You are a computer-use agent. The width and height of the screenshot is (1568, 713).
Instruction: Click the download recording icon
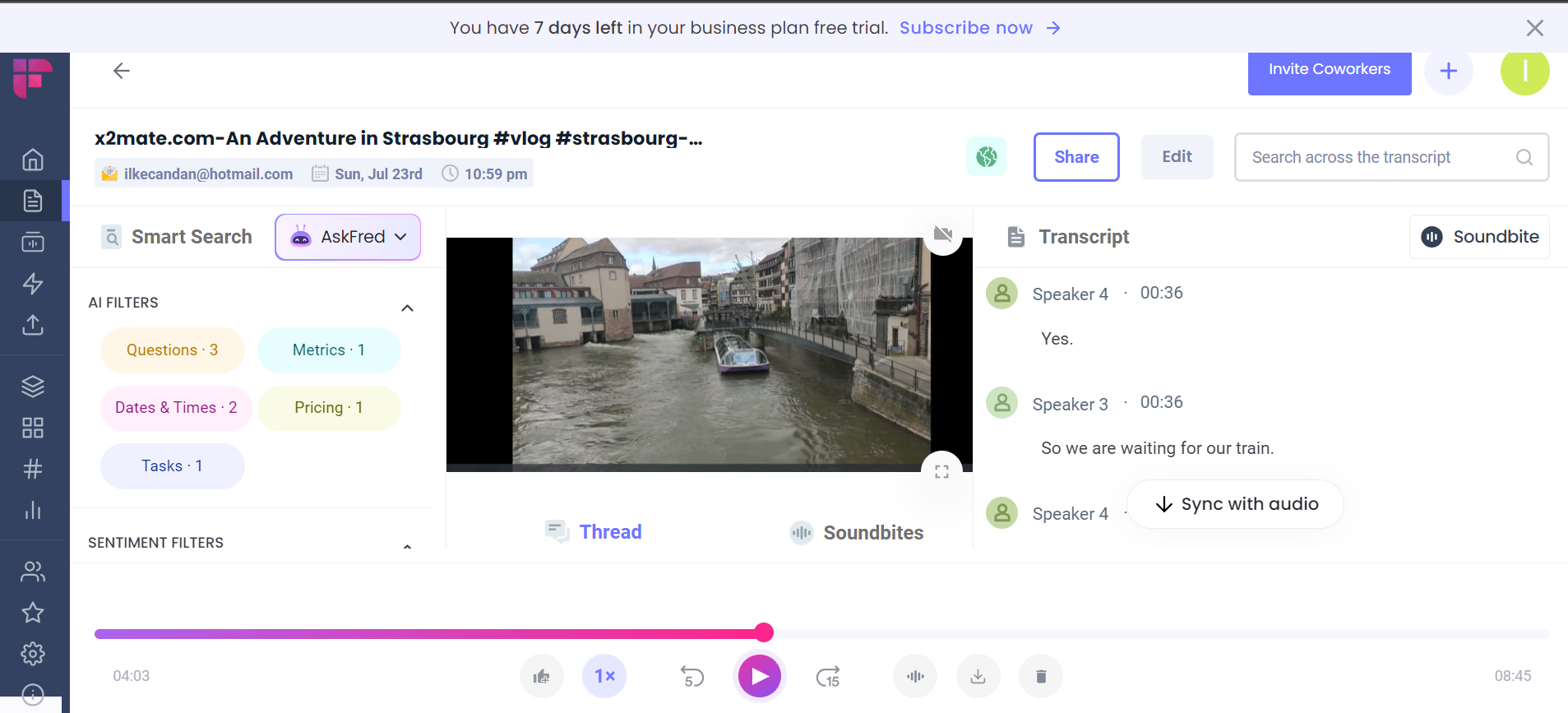978,676
